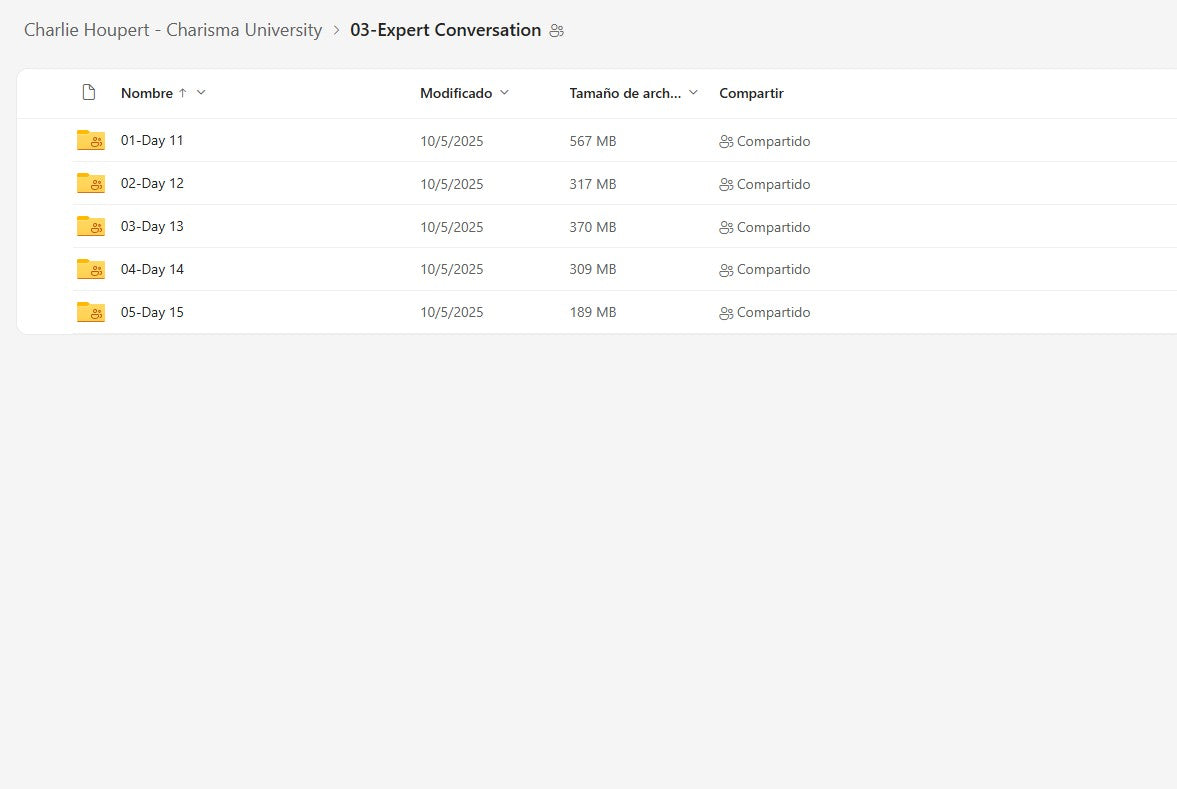Viewport: 1177px width, 789px height.
Task: Open the 01-Day 11 folder name
Action: [x=152, y=141]
